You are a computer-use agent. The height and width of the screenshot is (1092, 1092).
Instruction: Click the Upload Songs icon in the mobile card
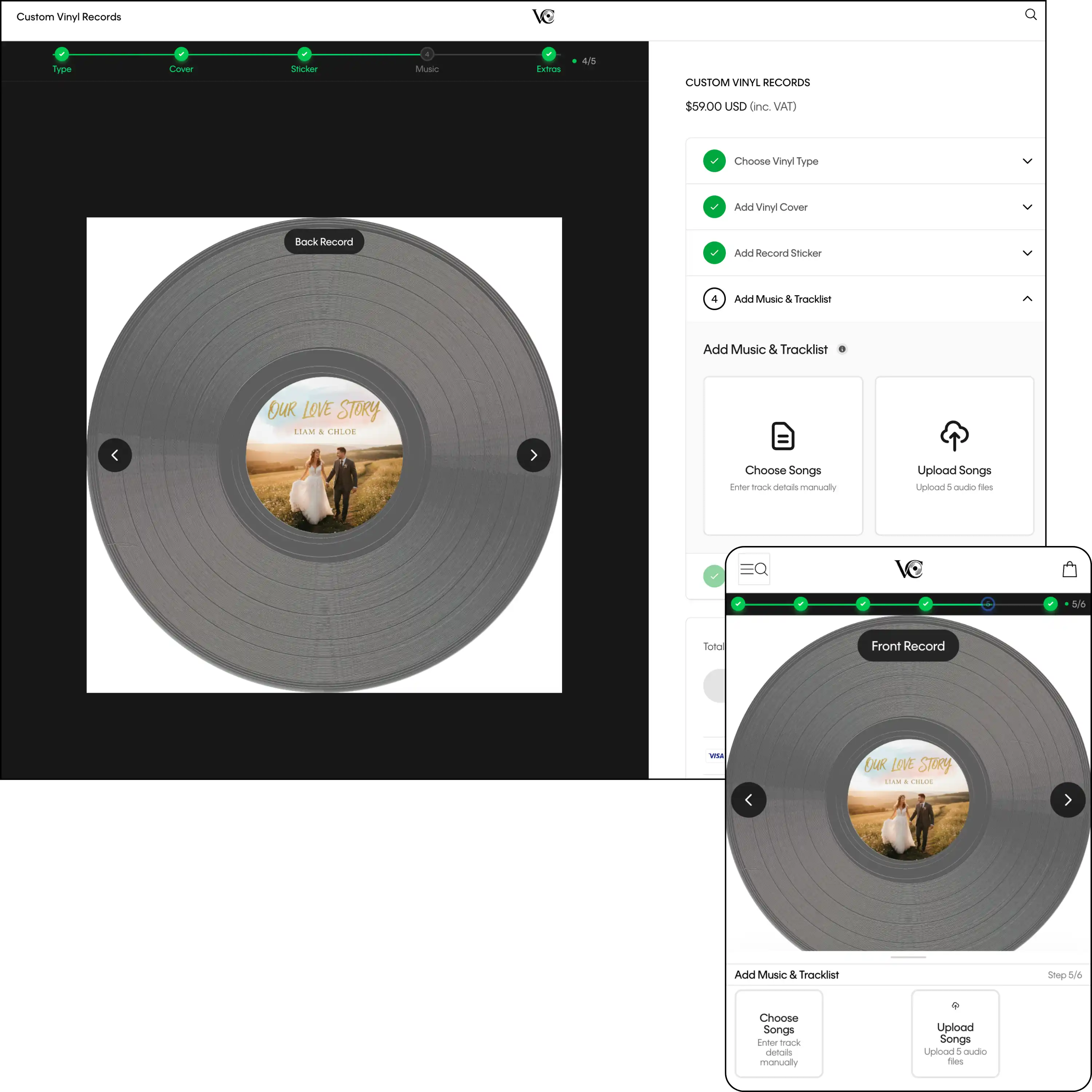click(x=955, y=1005)
